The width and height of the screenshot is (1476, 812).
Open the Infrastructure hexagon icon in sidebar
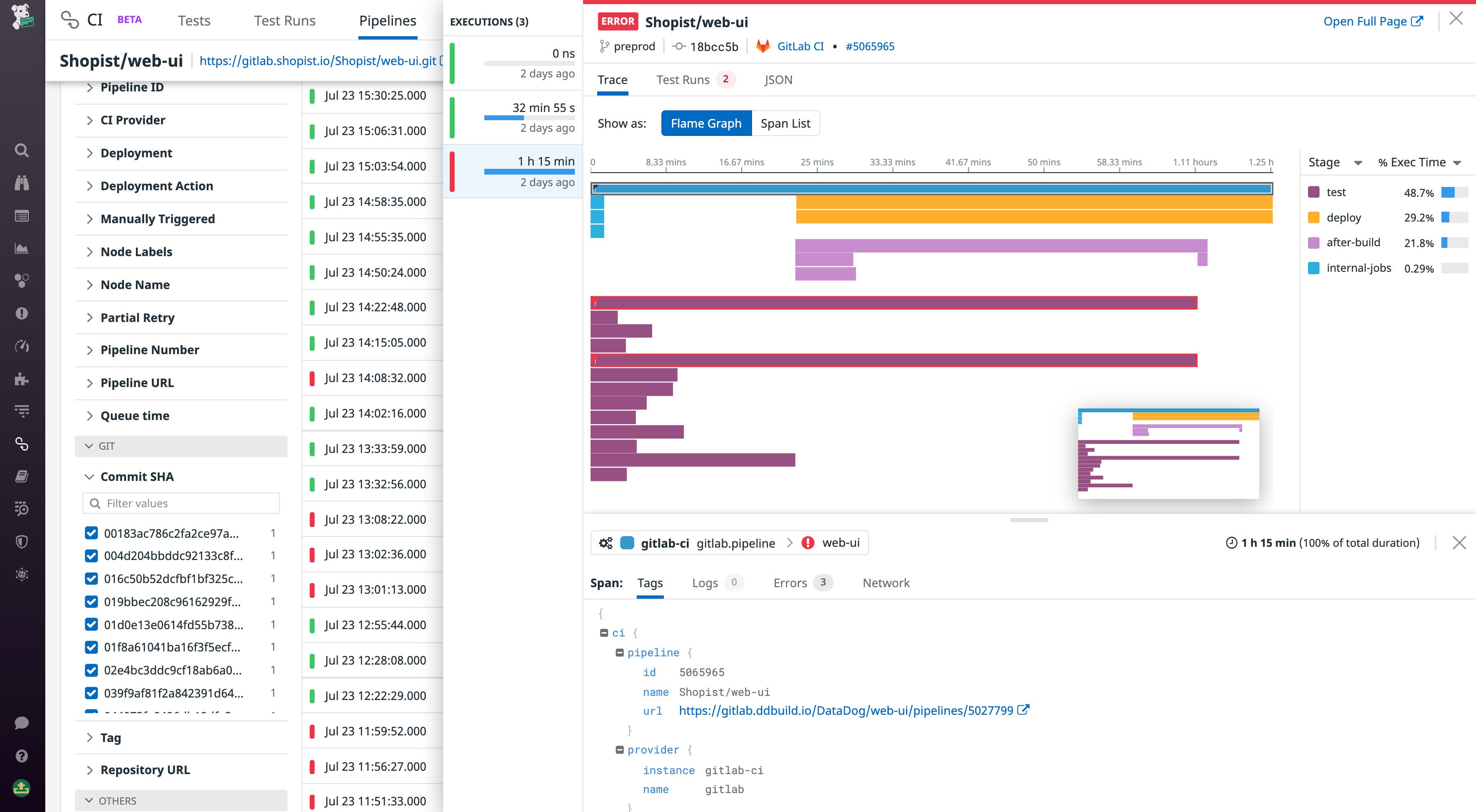point(21,280)
